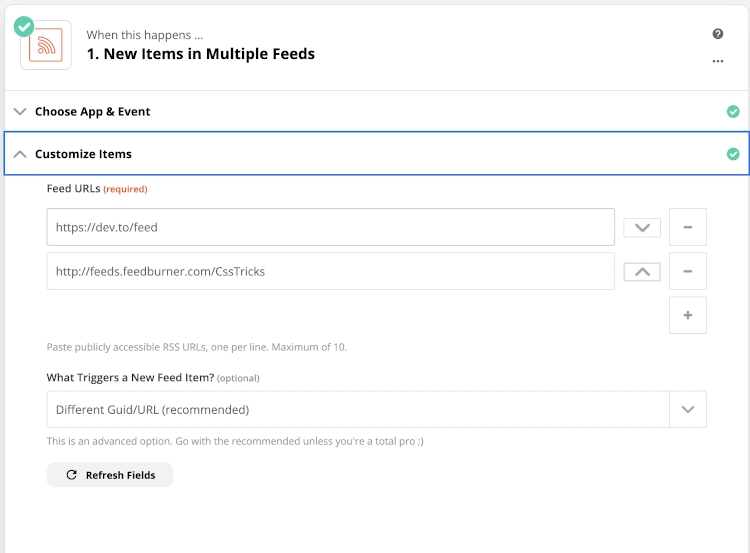Open the help question mark icon

coord(717,34)
